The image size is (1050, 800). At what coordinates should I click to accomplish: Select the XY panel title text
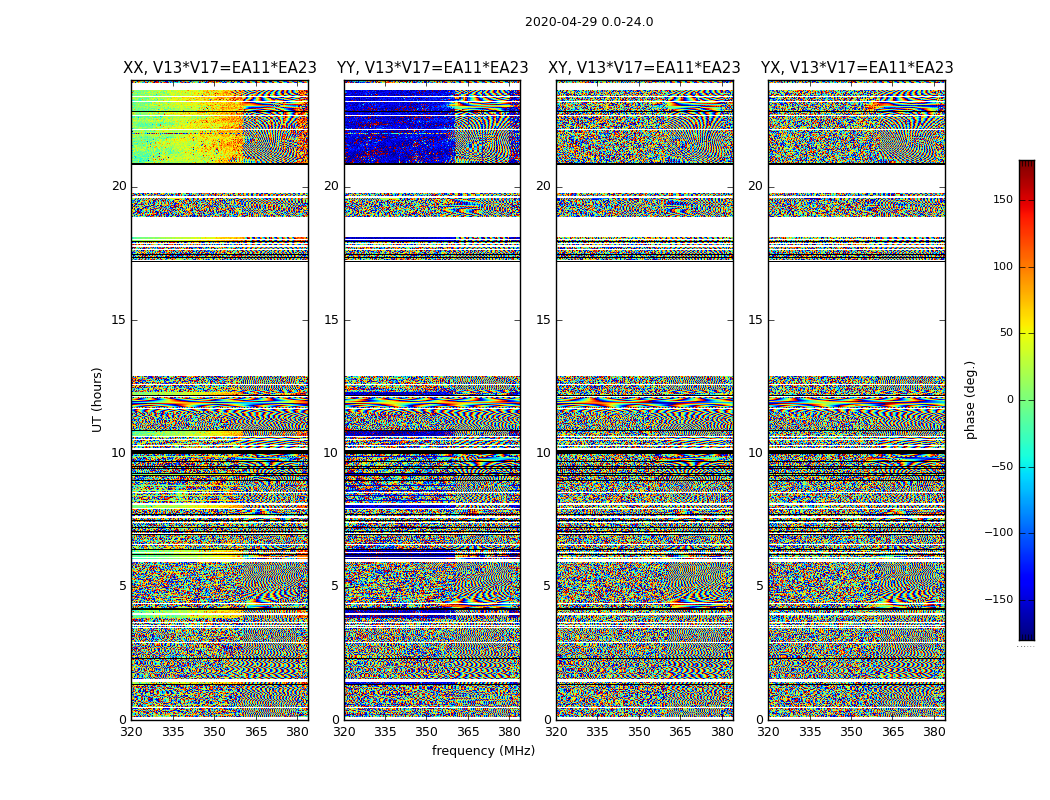point(644,68)
